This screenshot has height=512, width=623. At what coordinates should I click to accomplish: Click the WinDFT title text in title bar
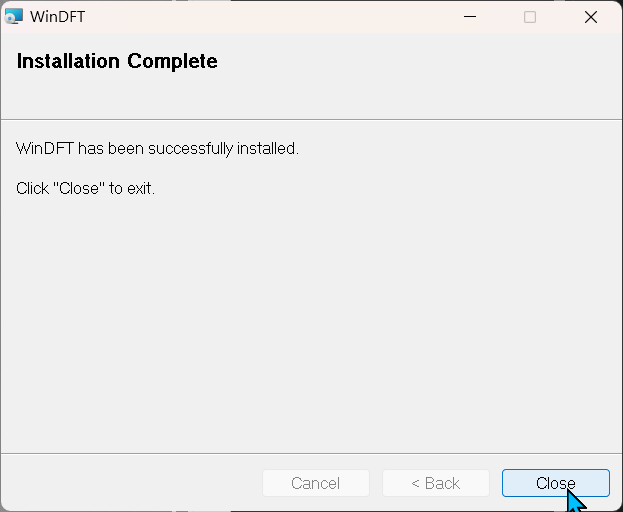pos(57,17)
